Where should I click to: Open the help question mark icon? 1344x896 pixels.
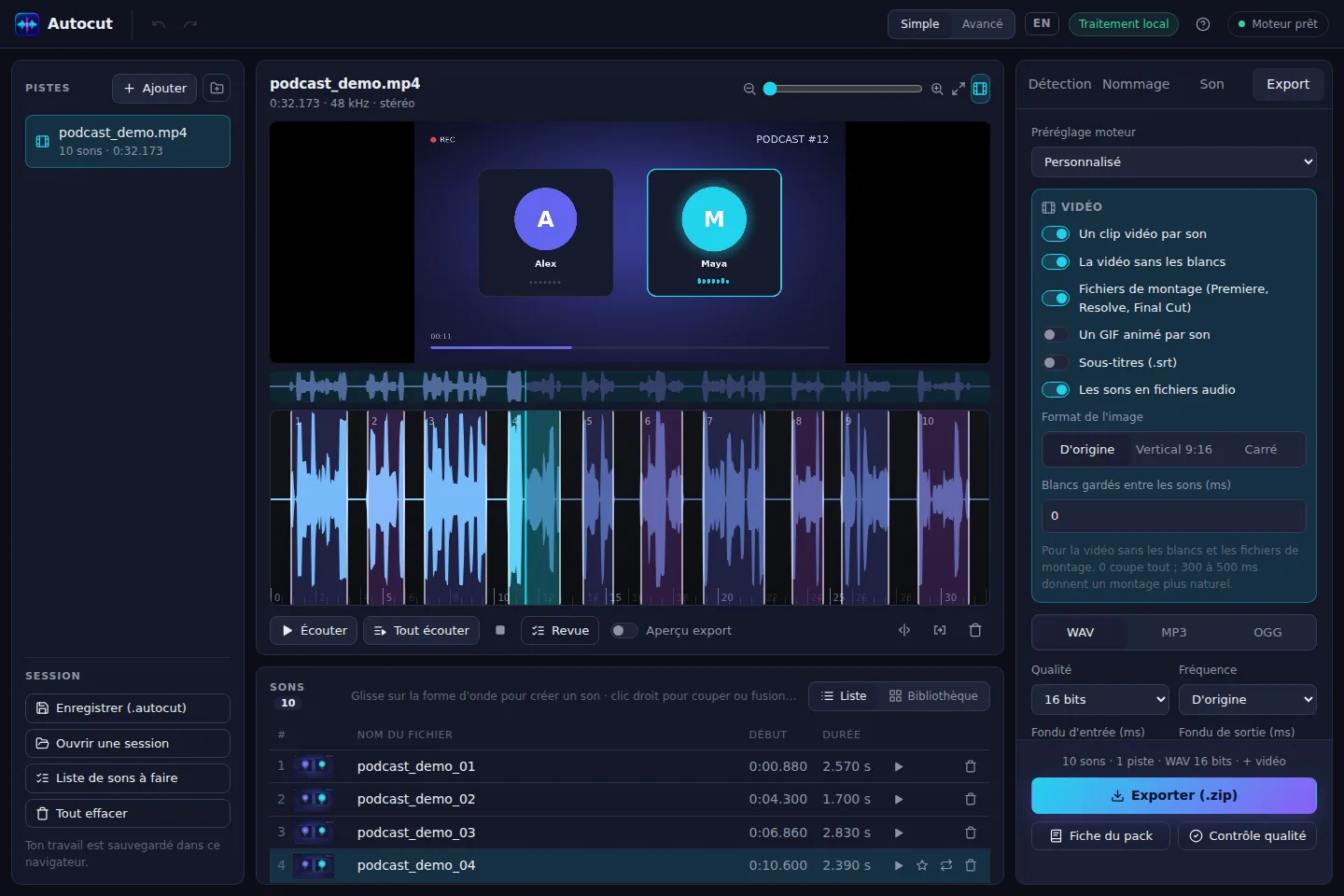coord(1203,24)
